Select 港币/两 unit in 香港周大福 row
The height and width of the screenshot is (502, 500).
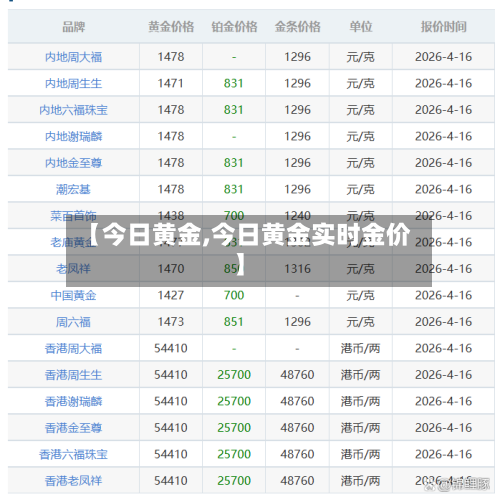click(x=361, y=349)
